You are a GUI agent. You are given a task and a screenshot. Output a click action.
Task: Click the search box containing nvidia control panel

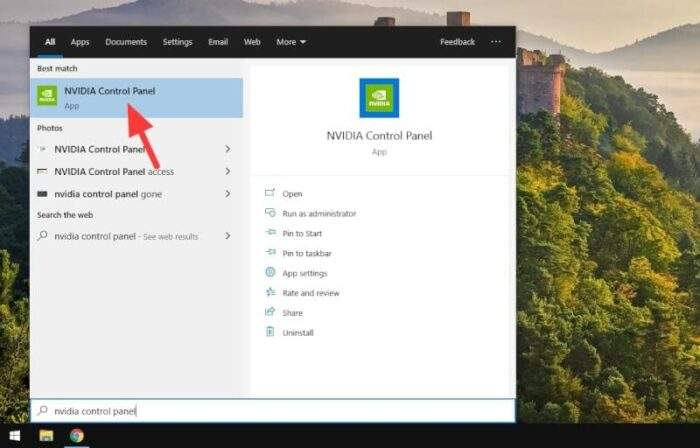click(x=273, y=411)
